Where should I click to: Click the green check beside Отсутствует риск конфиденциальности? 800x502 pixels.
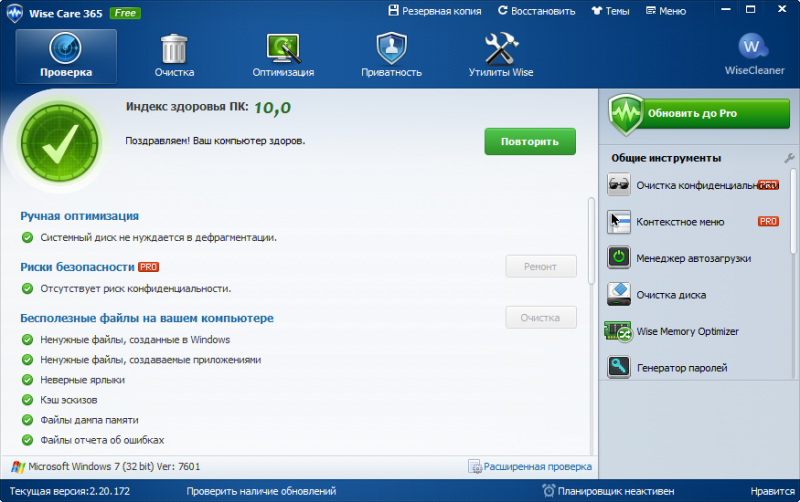click(x=28, y=288)
